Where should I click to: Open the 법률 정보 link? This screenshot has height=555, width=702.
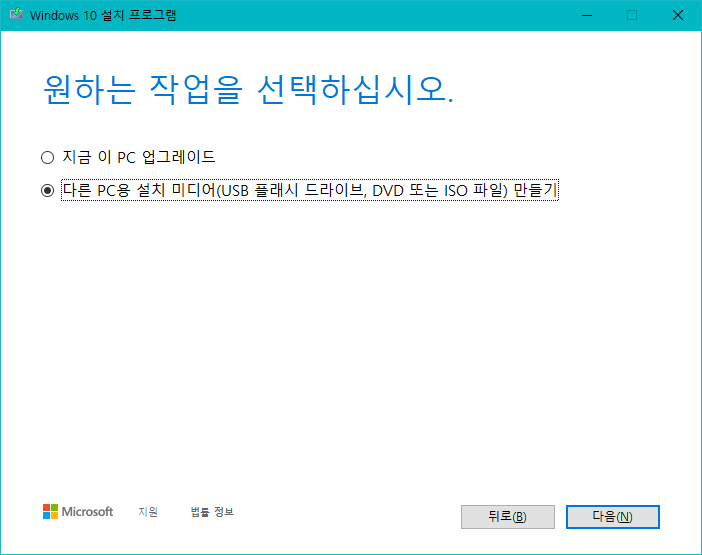pyautogui.click(x=212, y=512)
